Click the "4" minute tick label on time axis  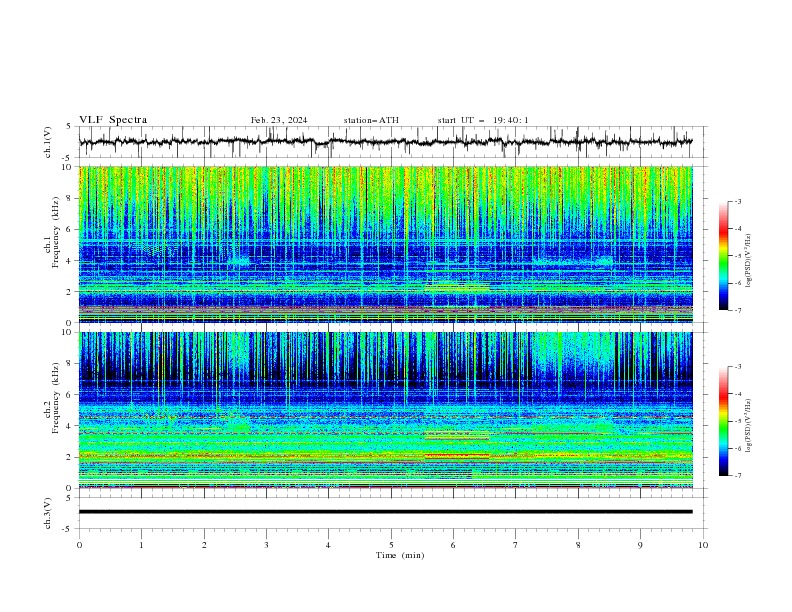click(329, 545)
